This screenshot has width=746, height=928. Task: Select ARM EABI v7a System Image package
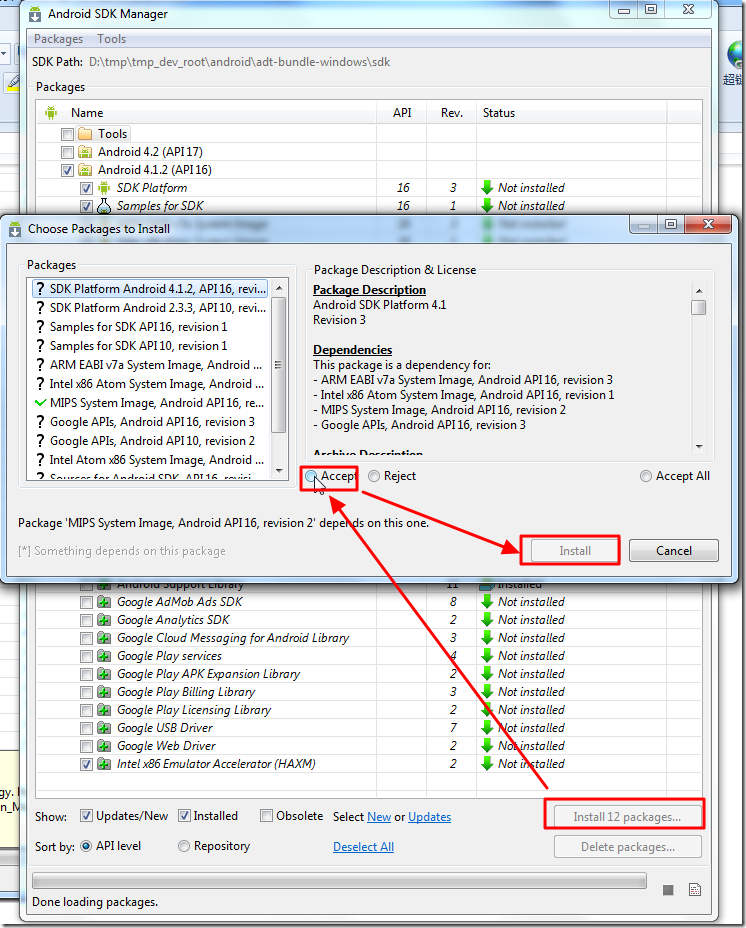point(150,365)
